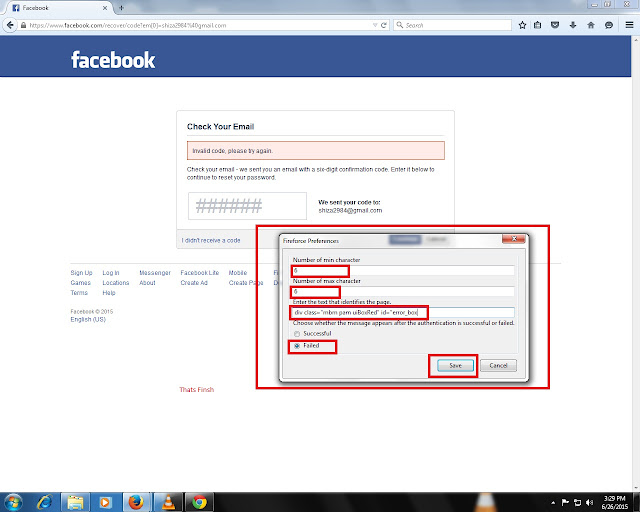The height and width of the screenshot is (512, 640).
Task: Open the Create Page footer link
Action: click(246, 283)
